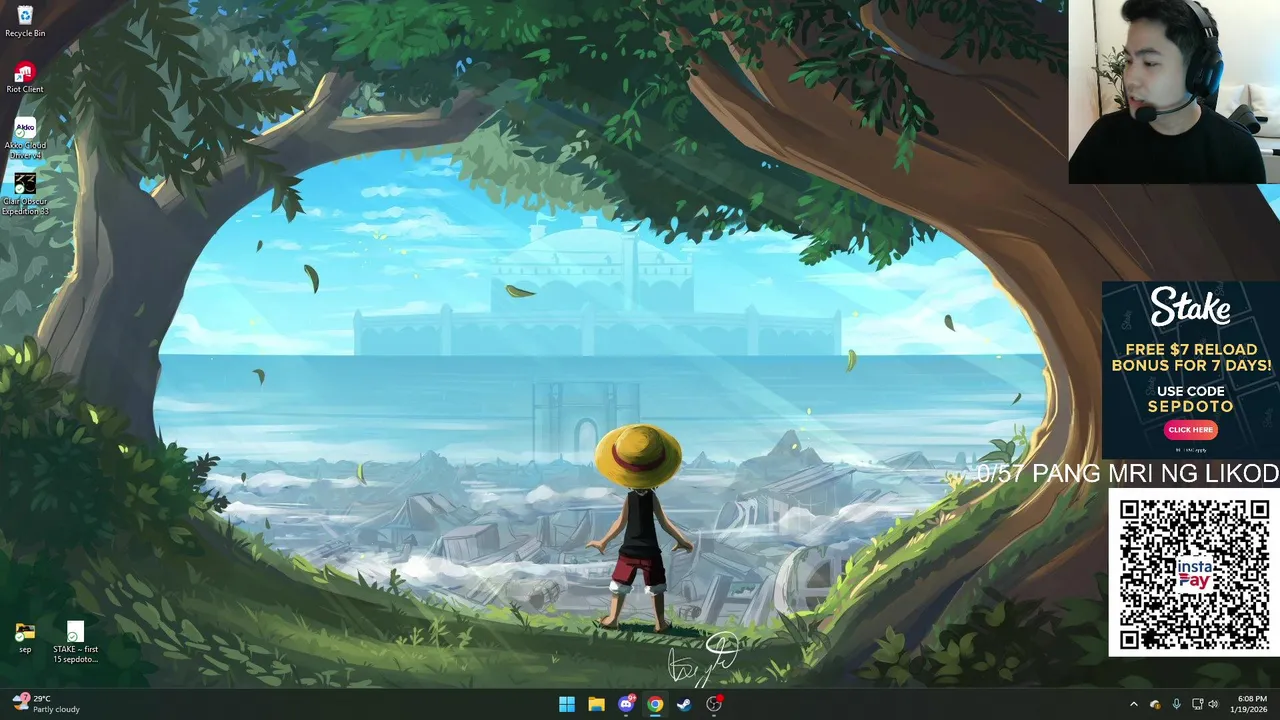Open Steam from the taskbar

684,704
